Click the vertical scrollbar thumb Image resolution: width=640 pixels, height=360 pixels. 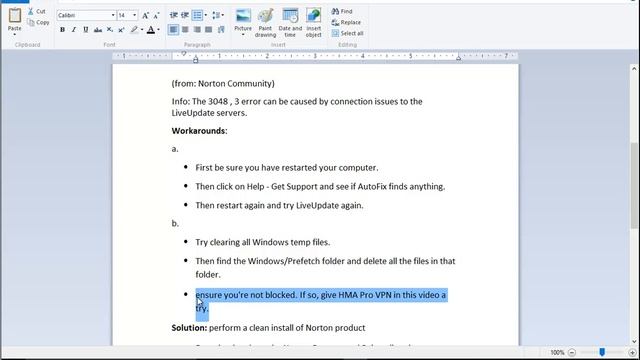[634, 186]
